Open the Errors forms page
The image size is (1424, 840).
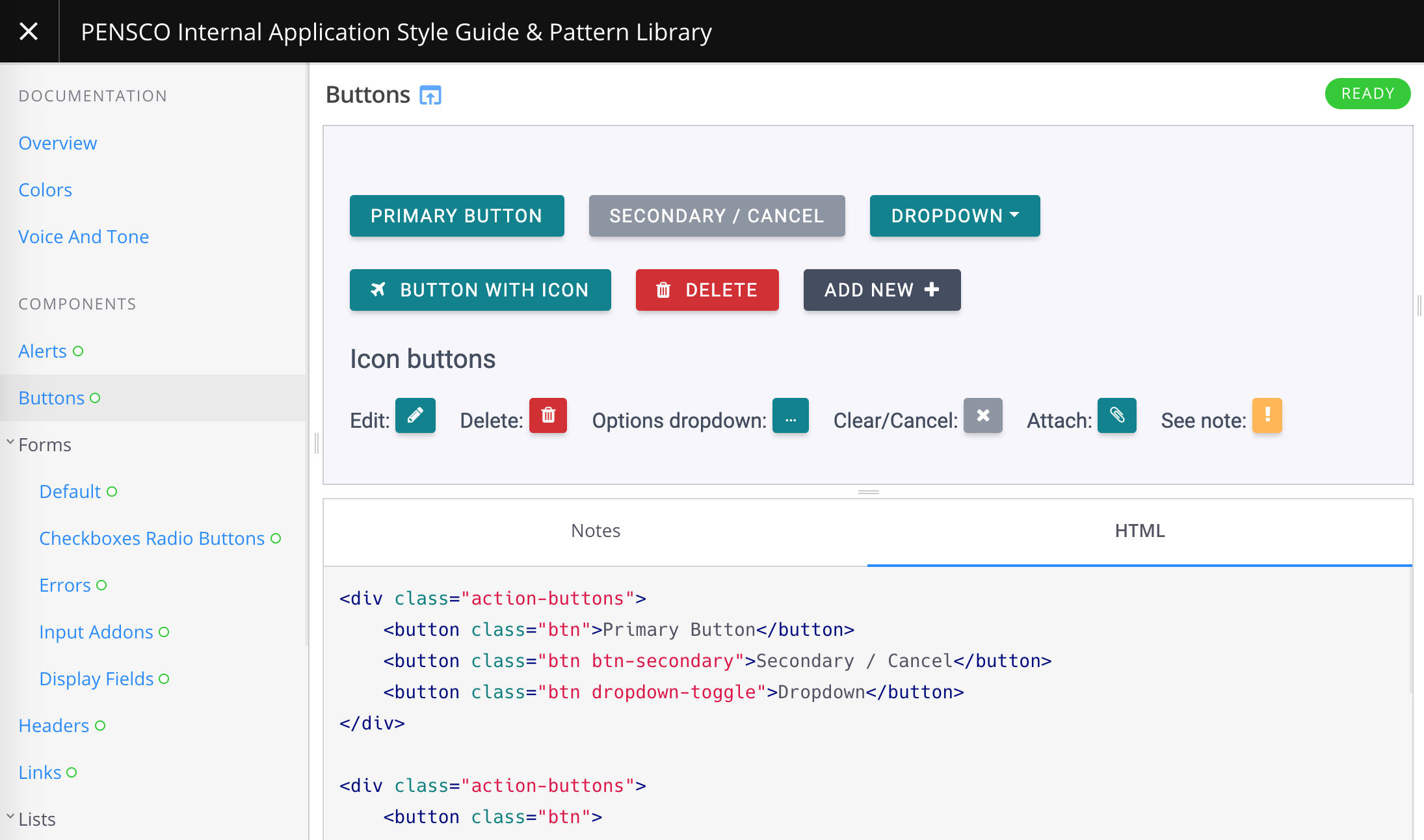(x=65, y=585)
